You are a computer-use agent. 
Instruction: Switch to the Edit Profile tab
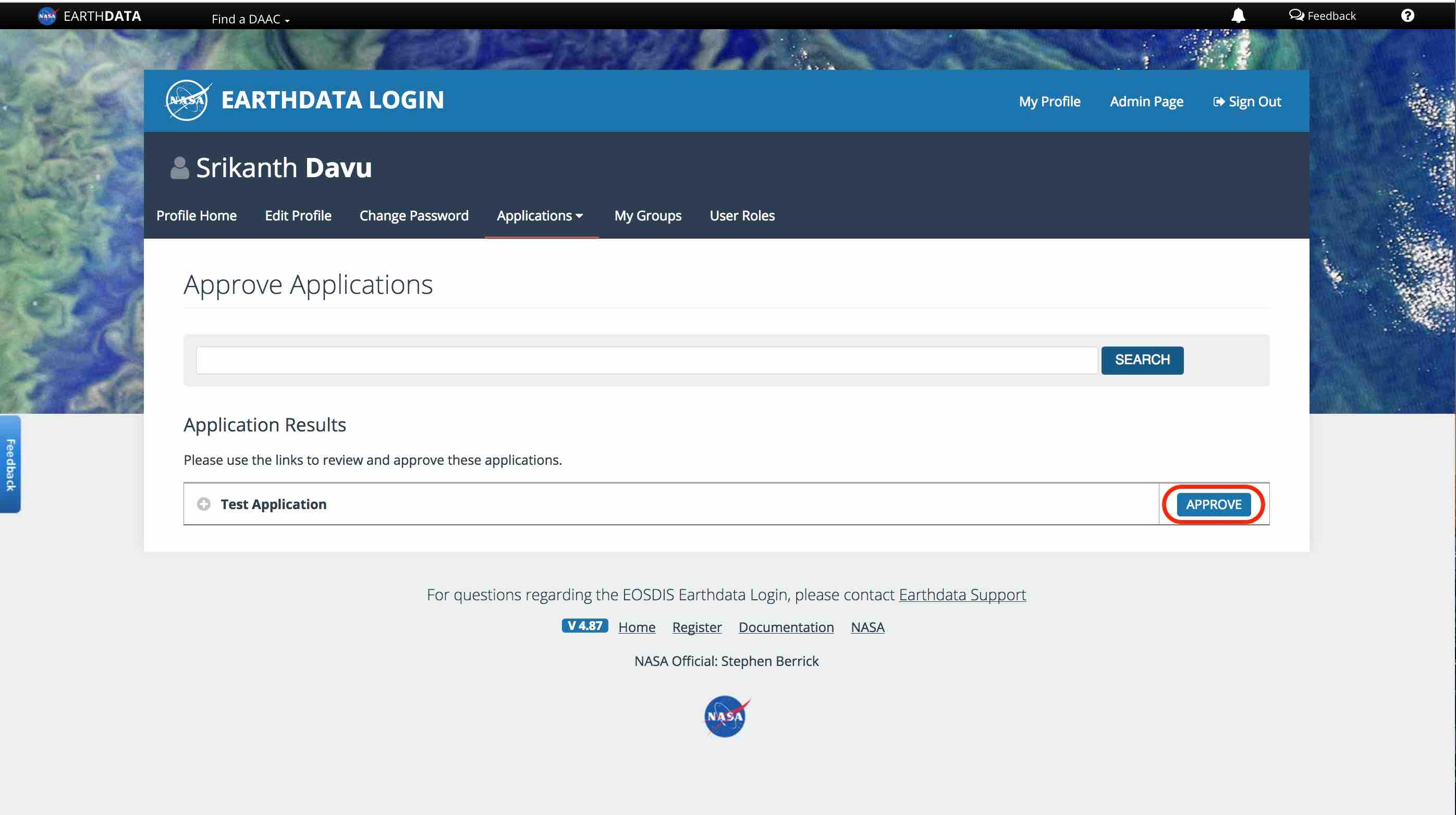tap(298, 215)
